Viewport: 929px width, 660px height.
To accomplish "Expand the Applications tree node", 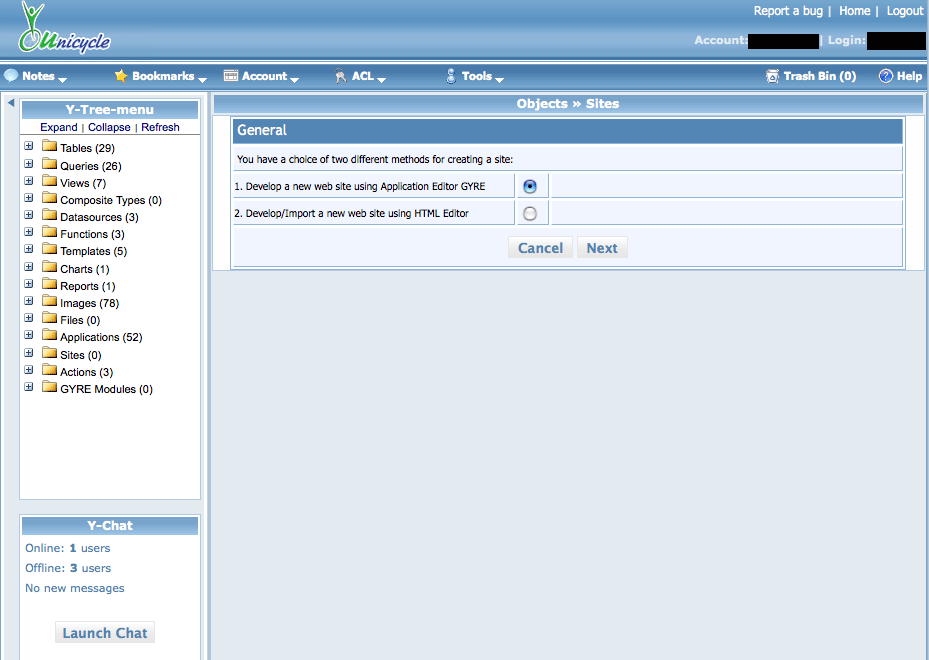I will tap(29, 336).
